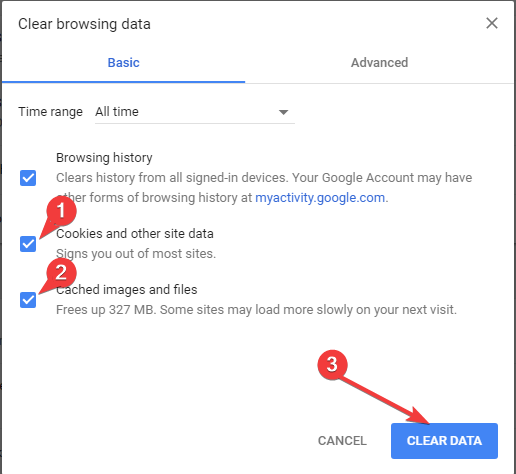Click the red number 2 annotation marker

point(61,273)
